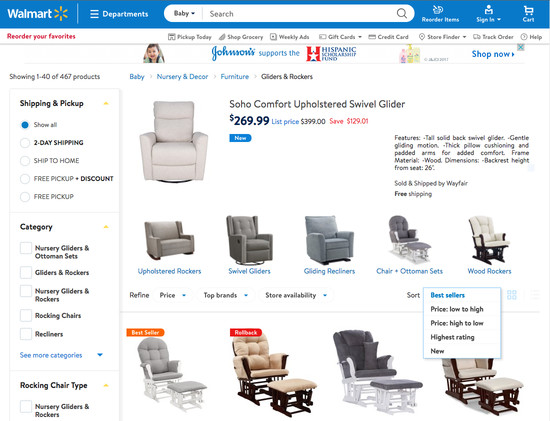Check the Recliners category checkbox
This screenshot has width=550, height=421.
coord(26,334)
